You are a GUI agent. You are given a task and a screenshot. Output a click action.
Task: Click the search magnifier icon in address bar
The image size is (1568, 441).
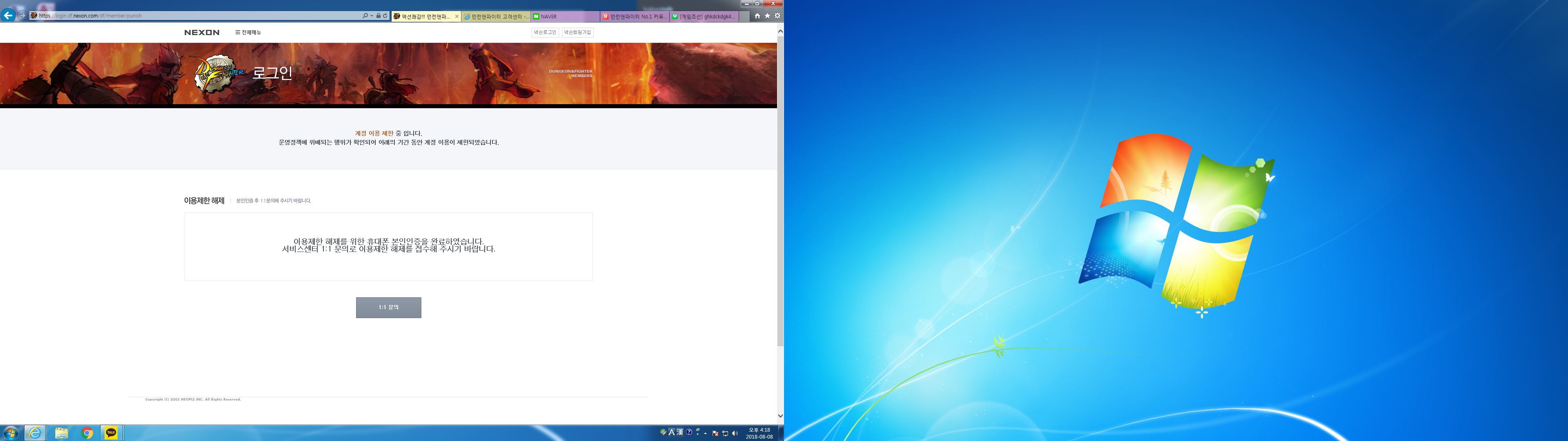(365, 16)
